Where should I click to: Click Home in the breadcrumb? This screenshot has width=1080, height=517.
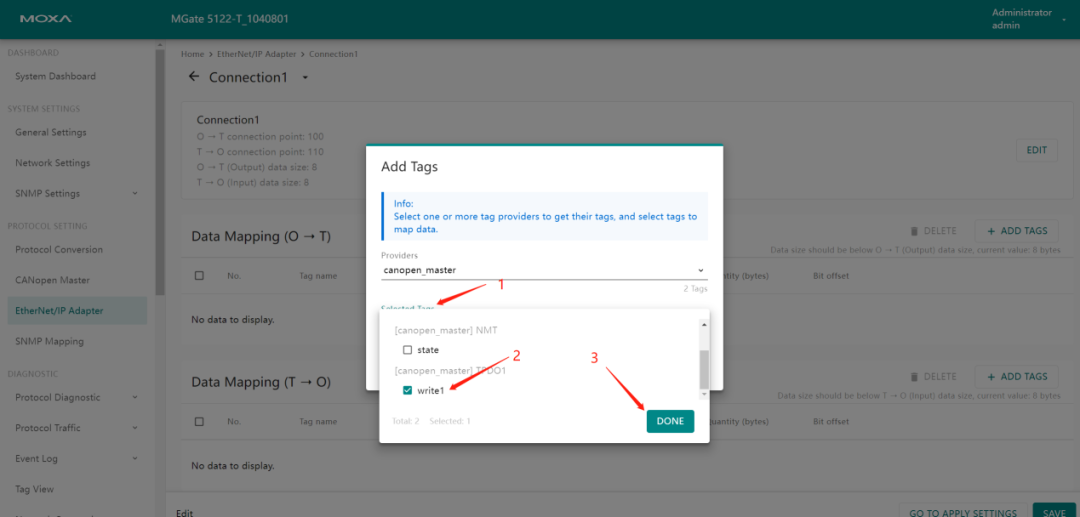[192, 54]
